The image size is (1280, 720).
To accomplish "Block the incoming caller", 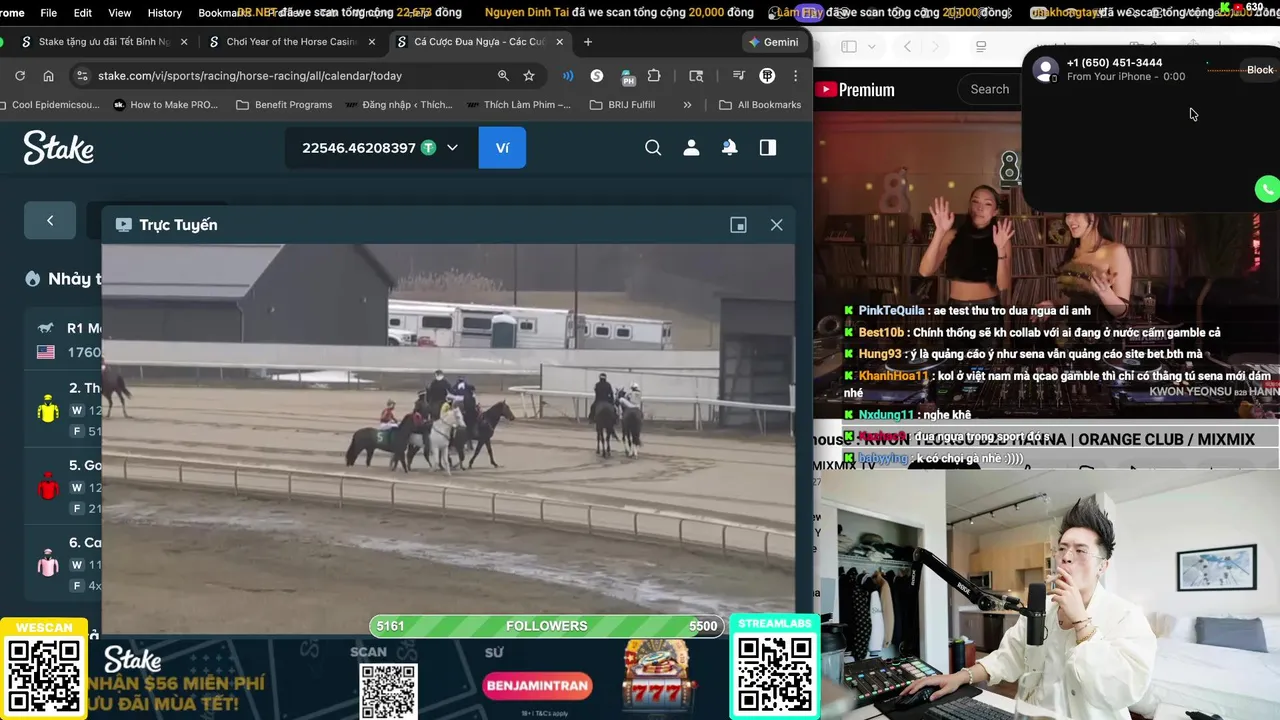I will 1260,70.
